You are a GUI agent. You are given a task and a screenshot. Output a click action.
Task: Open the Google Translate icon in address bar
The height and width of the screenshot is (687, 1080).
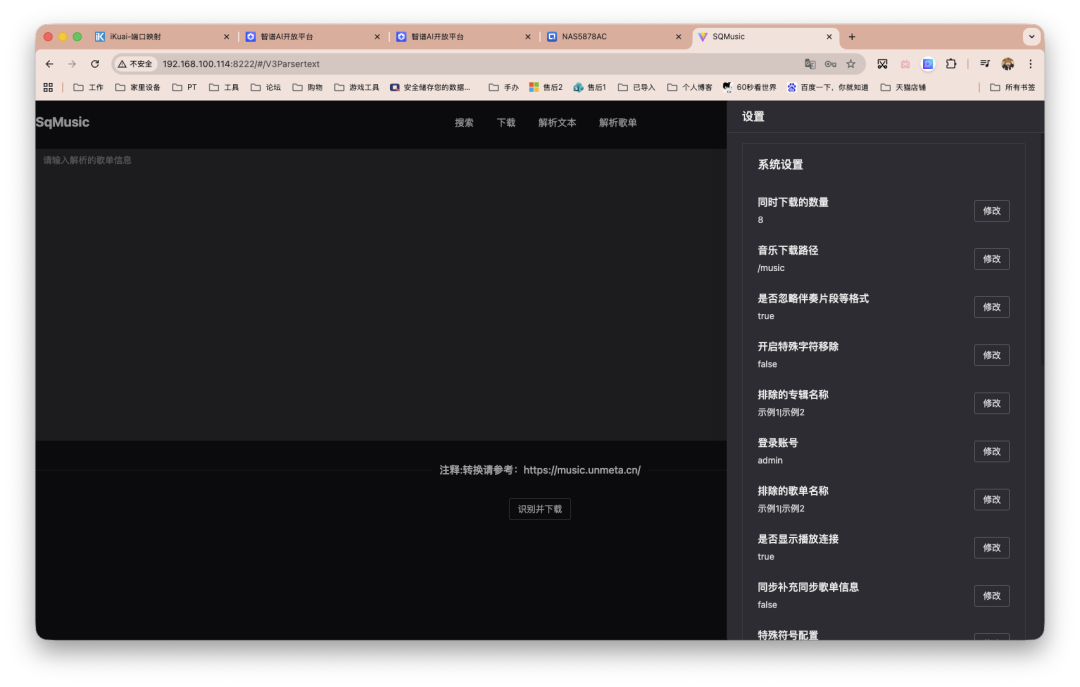tap(810, 63)
